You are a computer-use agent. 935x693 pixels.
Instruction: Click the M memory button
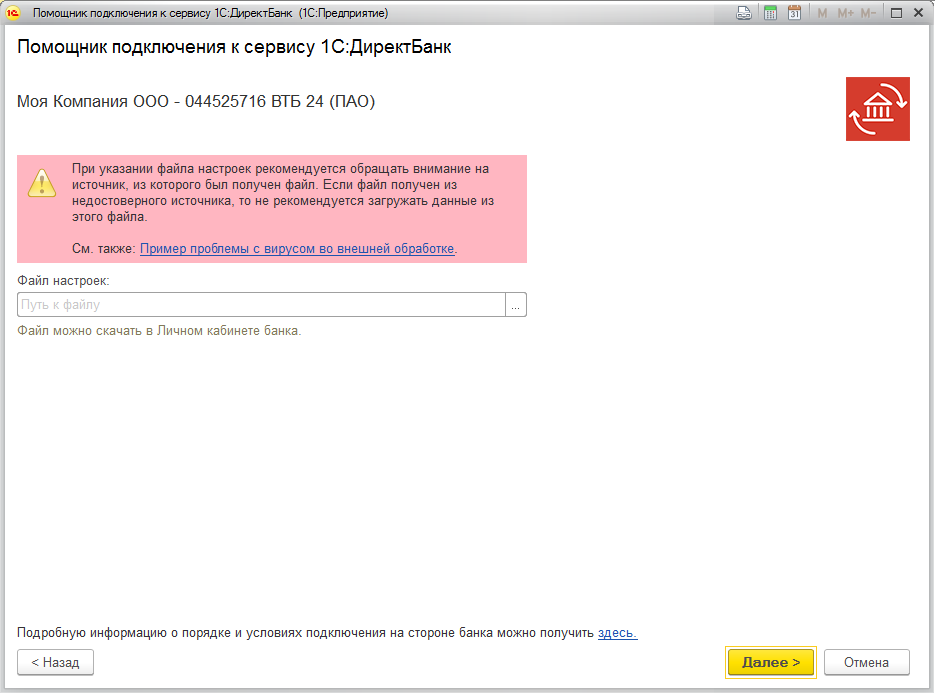[x=822, y=13]
